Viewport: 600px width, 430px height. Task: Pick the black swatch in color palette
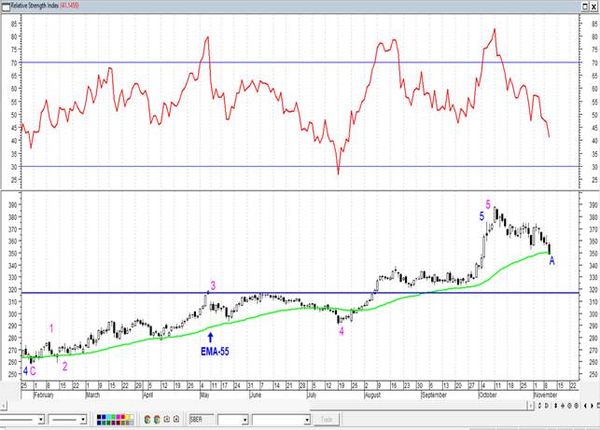click(99, 416)
